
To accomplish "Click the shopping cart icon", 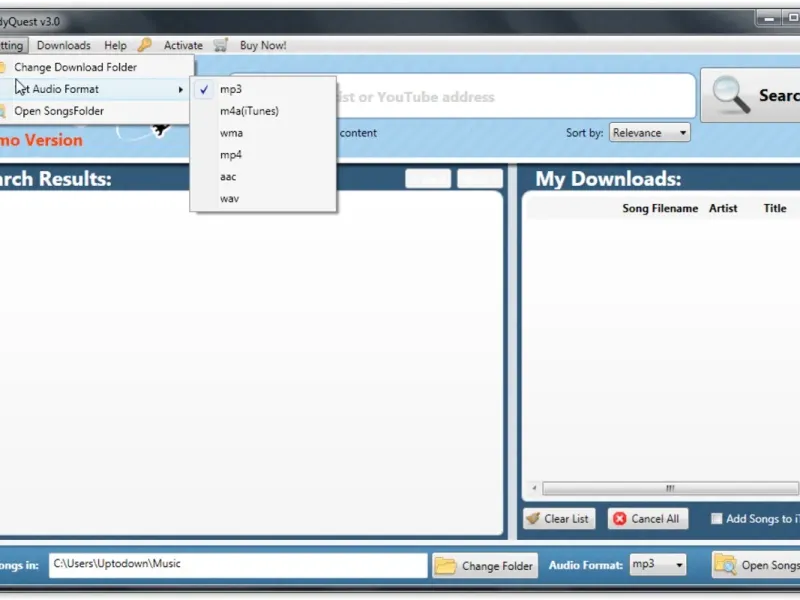I will pyautogui.click(x=221, y=45).
